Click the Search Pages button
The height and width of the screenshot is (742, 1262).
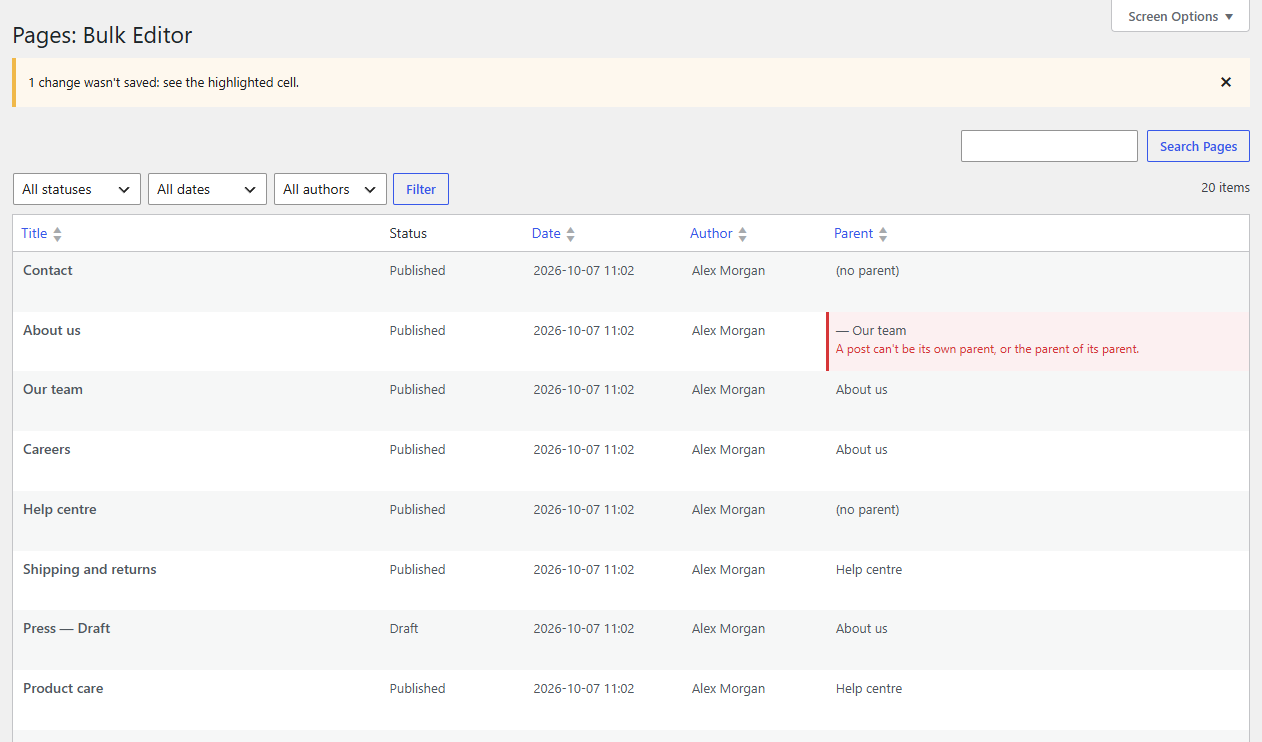1198,146
